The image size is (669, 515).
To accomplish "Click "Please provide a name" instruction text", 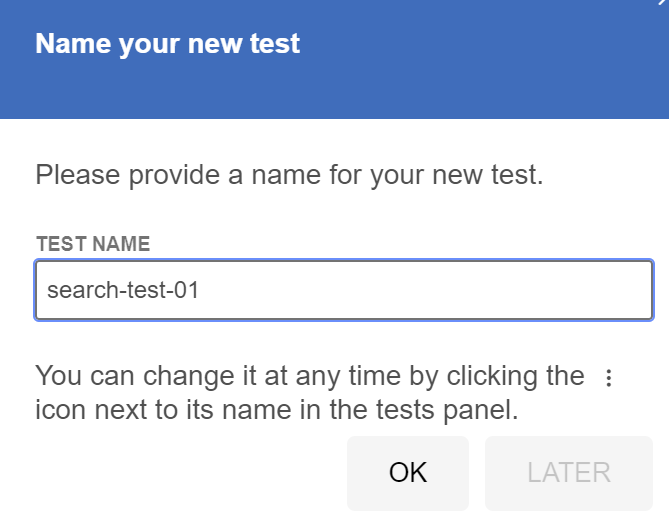I will click(x=289, y=175).
